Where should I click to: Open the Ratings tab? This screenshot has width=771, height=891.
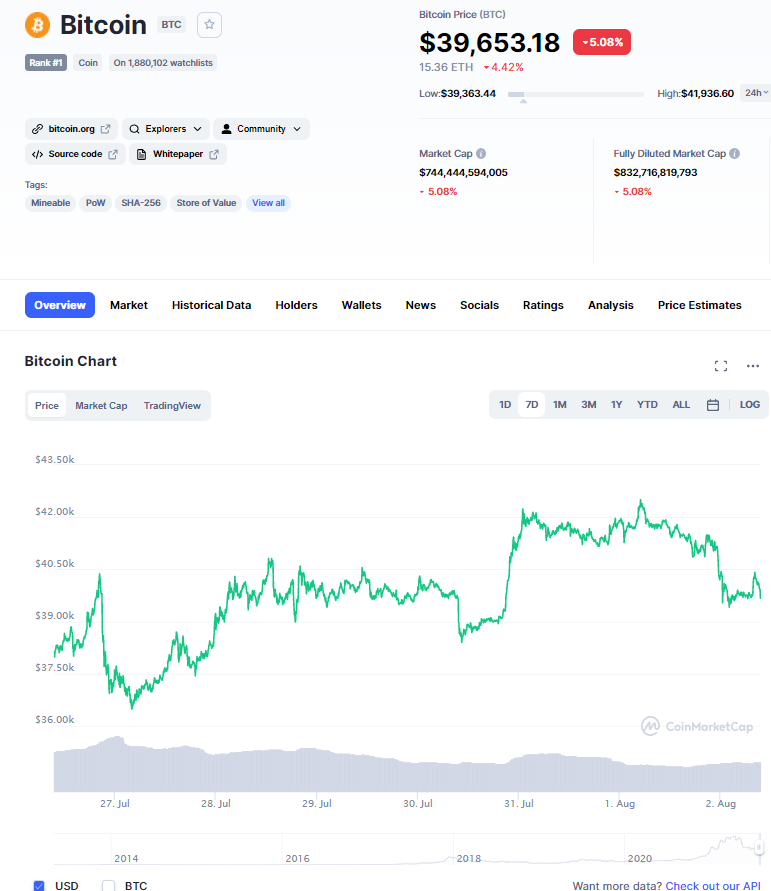[x=543, y=305]
